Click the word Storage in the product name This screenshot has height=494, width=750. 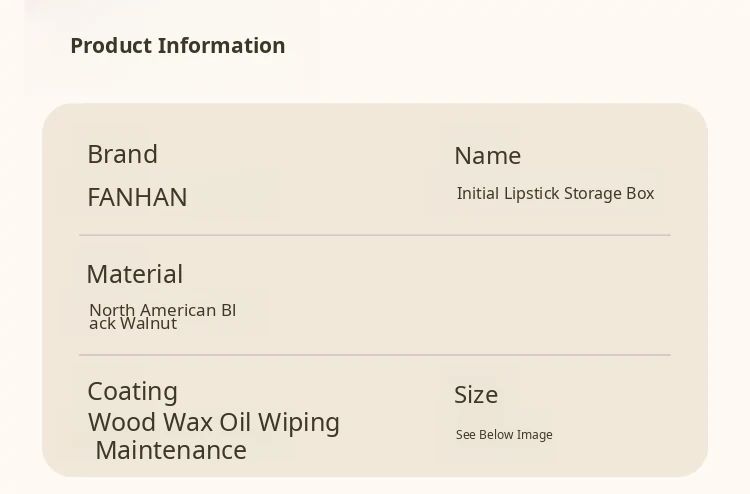pos(594,194)
